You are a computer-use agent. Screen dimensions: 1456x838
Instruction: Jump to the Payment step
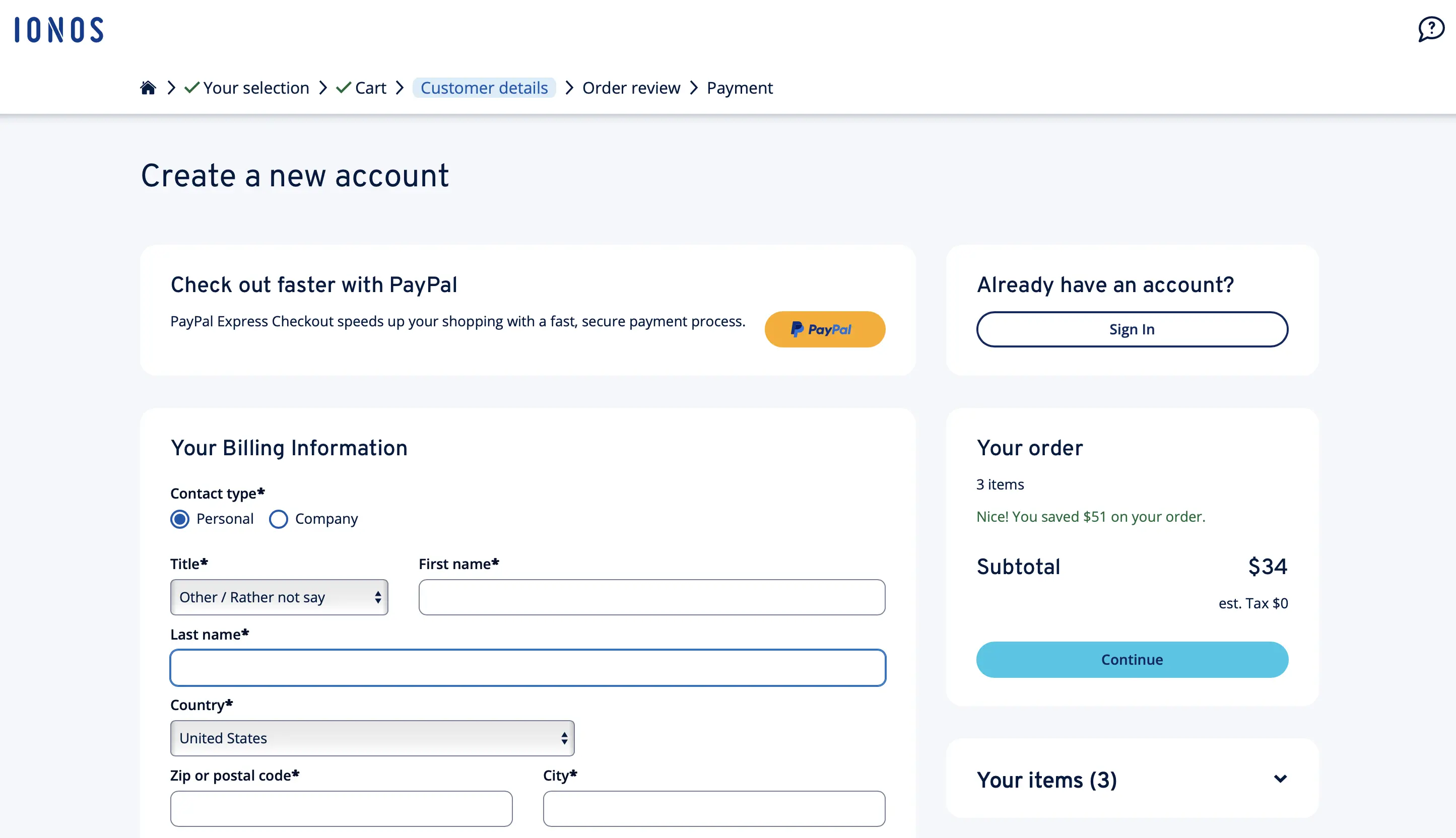pyautogui.click(x=740, y=88)
